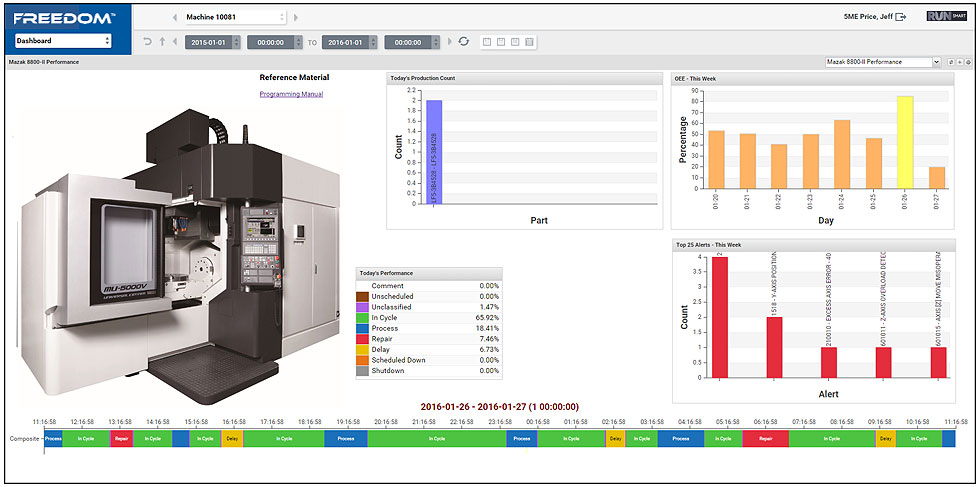Open dashboard settings gear icon
The width and height of the screenshot is (980, 487).
[969, 62]
